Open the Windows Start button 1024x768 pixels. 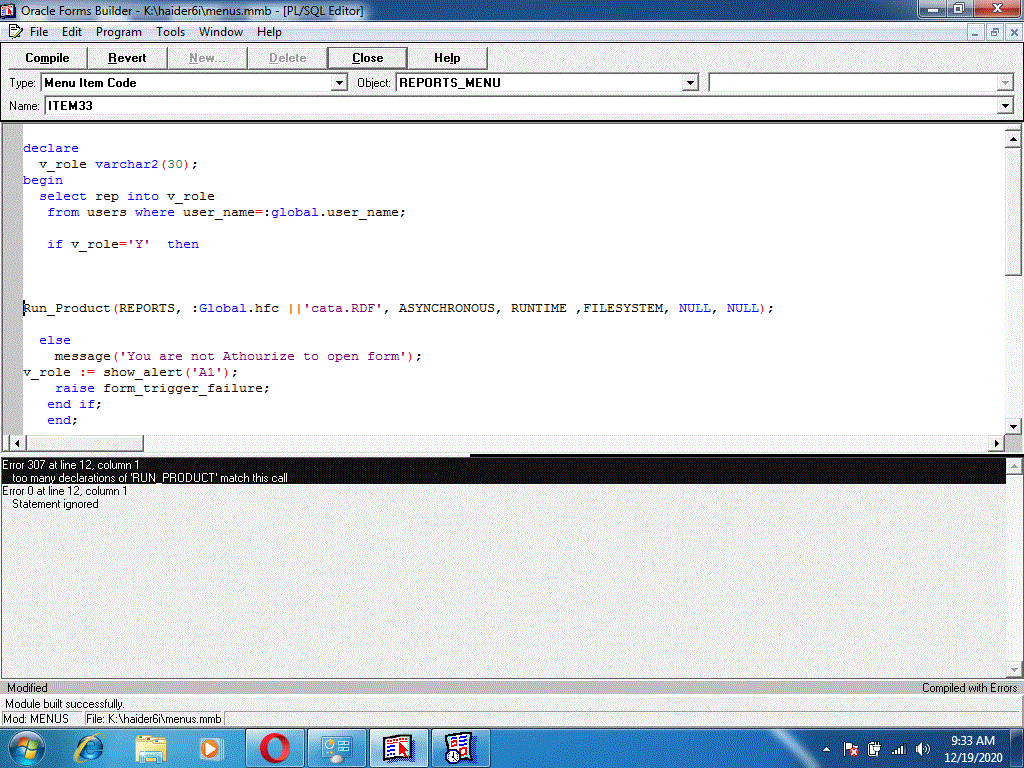pyautogui.click(x=27, y=748)
